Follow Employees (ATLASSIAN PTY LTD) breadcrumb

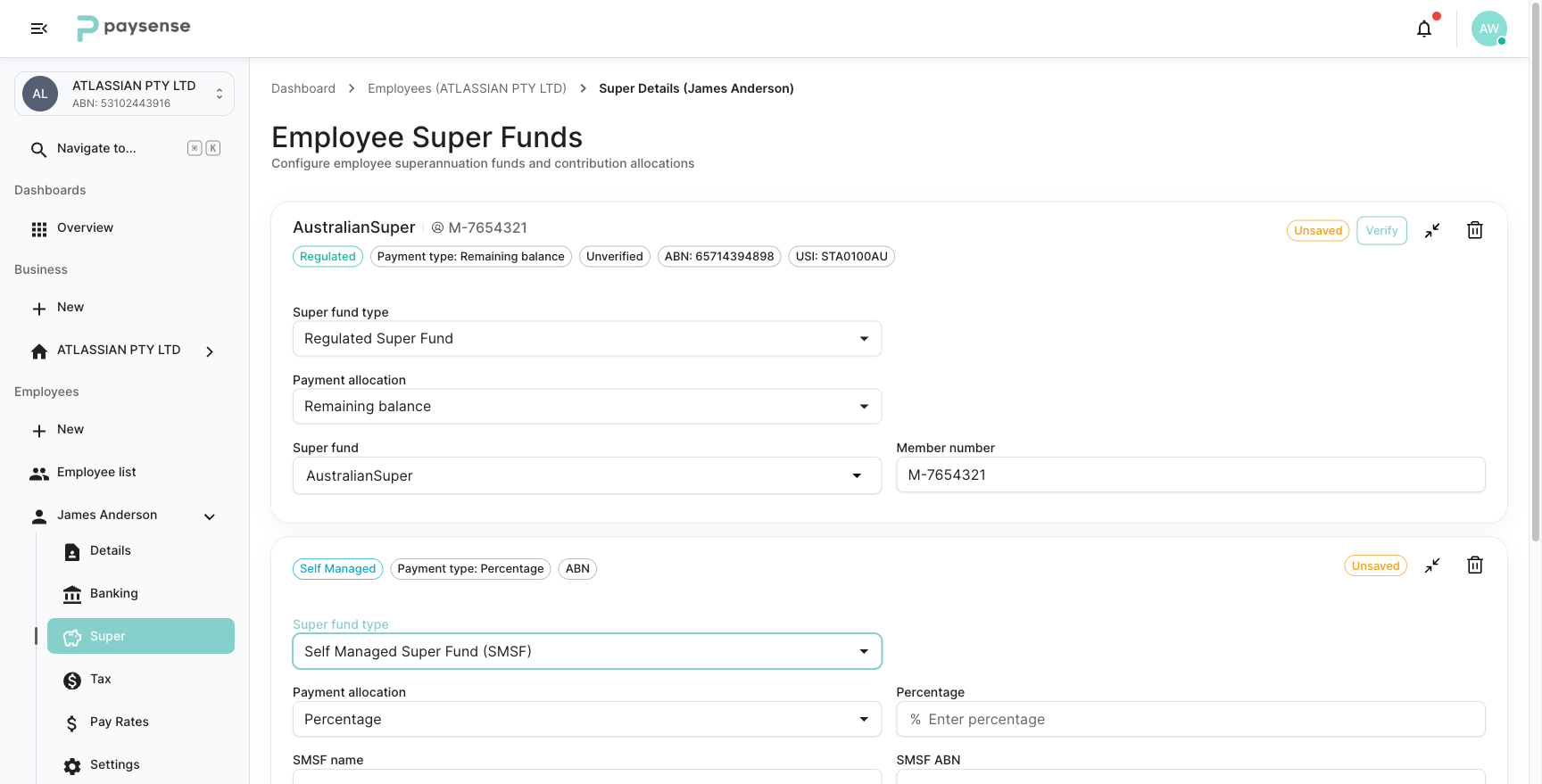[467, 88]
